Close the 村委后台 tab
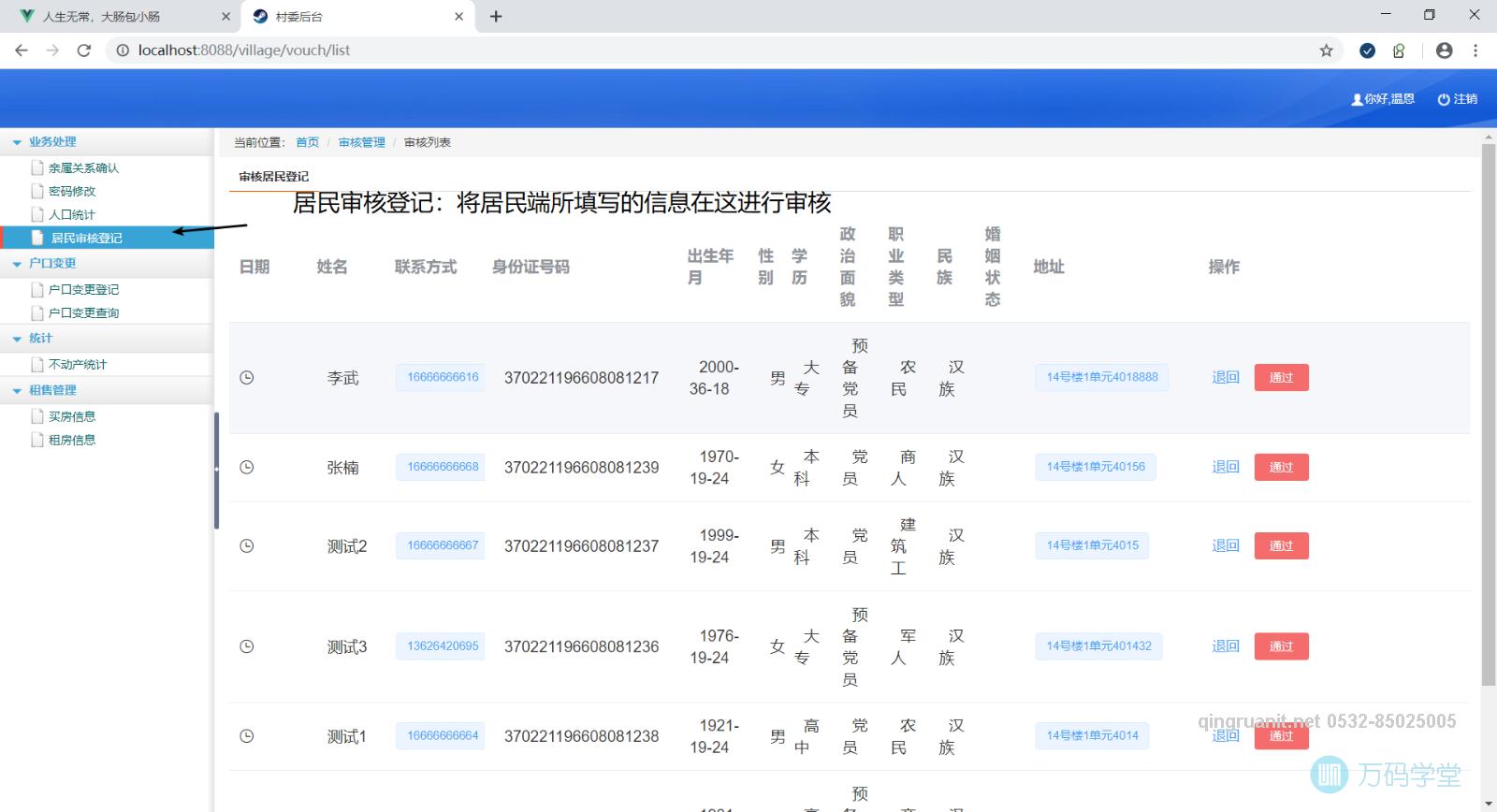This screenshot has width=1497, height=812. (458, 16)
